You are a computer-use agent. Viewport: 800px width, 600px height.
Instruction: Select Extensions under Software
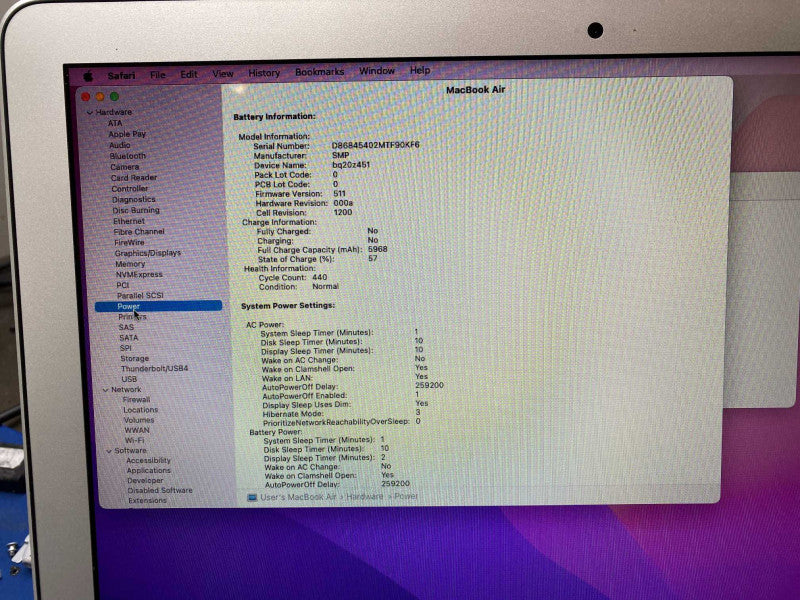click(147, 501)
